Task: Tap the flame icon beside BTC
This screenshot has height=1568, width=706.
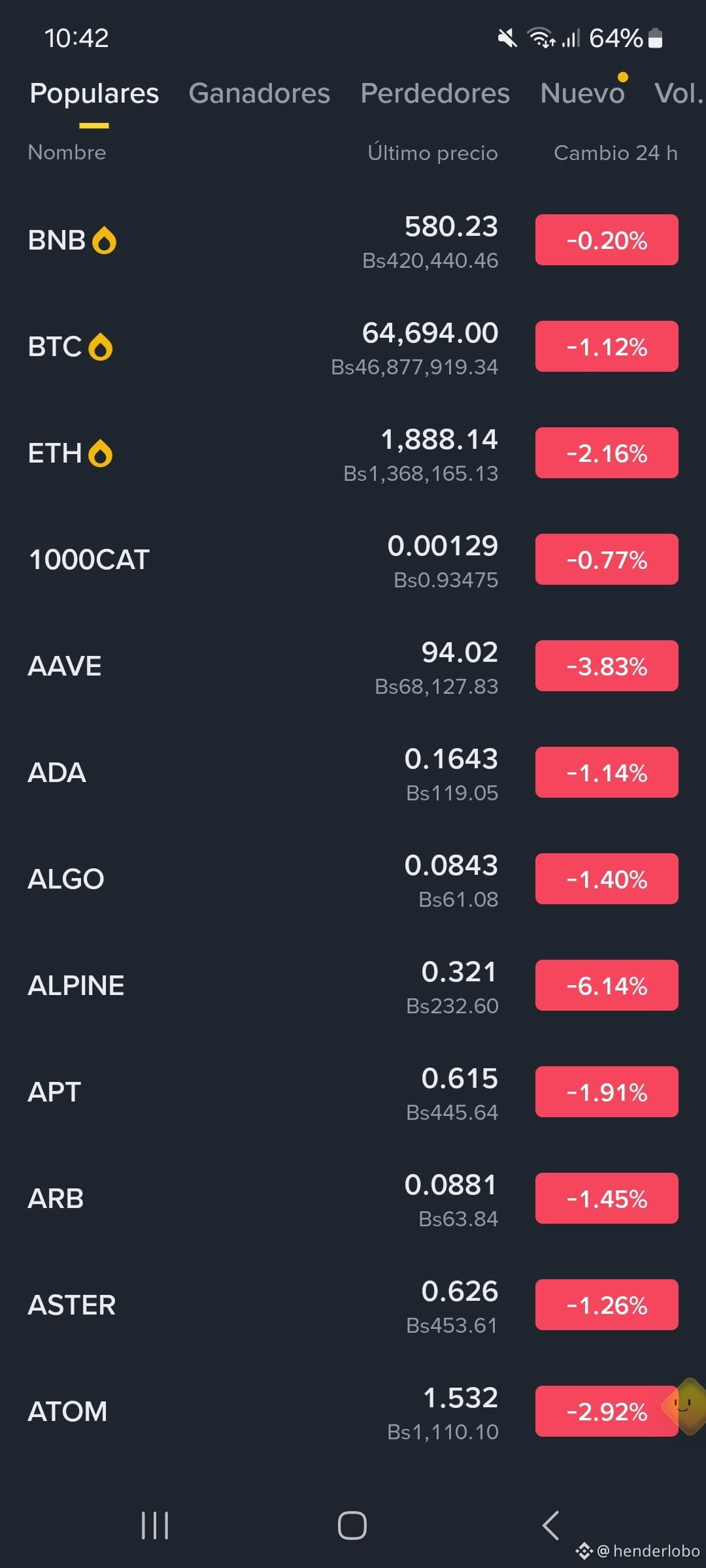Action: tap(100, 347)
